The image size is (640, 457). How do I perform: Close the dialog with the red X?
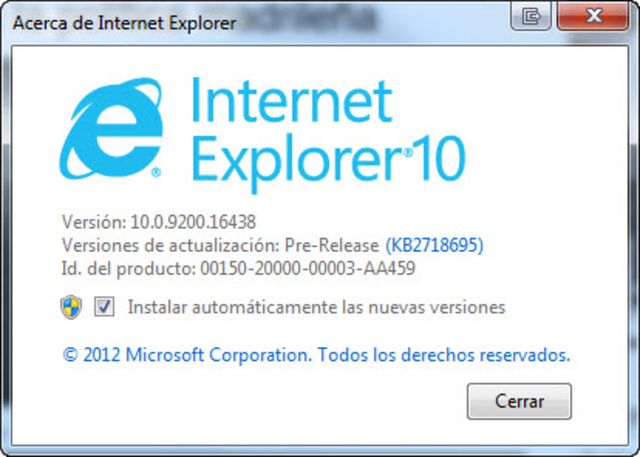[x=593, y=16]
